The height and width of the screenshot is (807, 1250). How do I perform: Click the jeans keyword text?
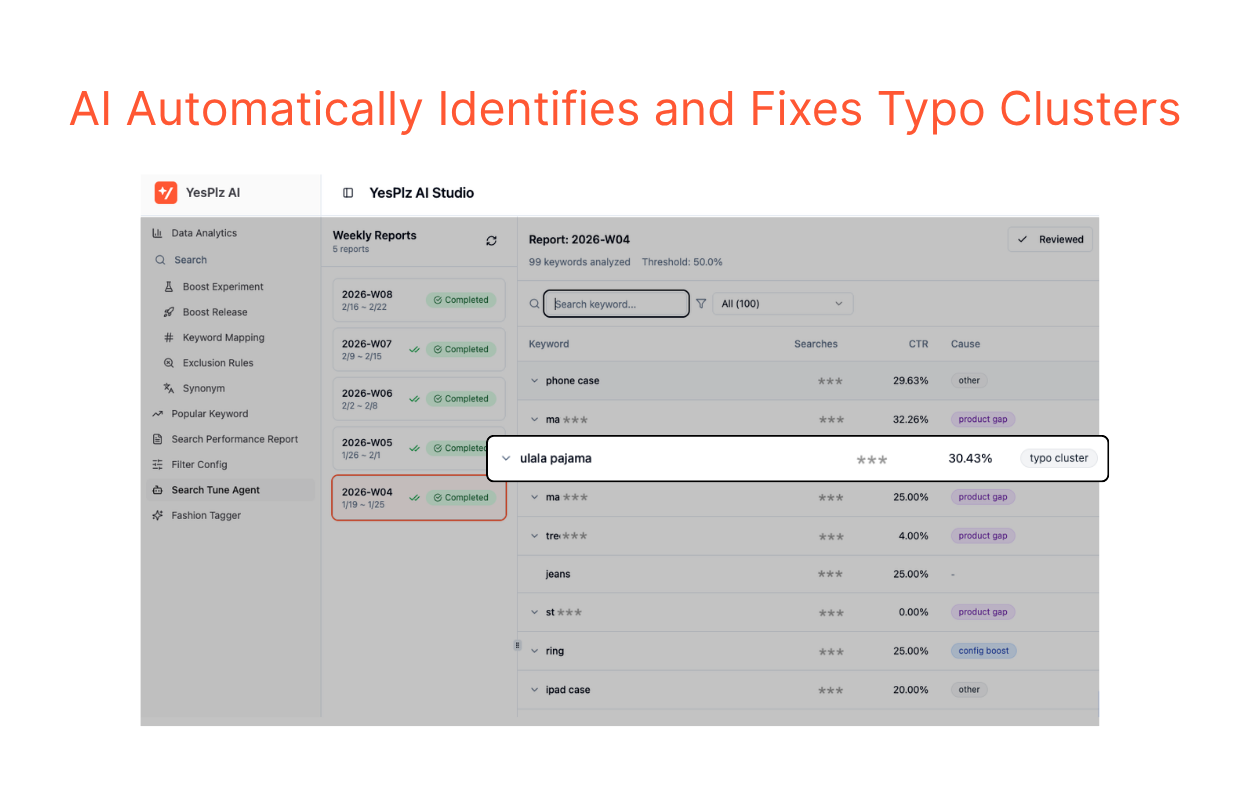click(x=558, y=574)
